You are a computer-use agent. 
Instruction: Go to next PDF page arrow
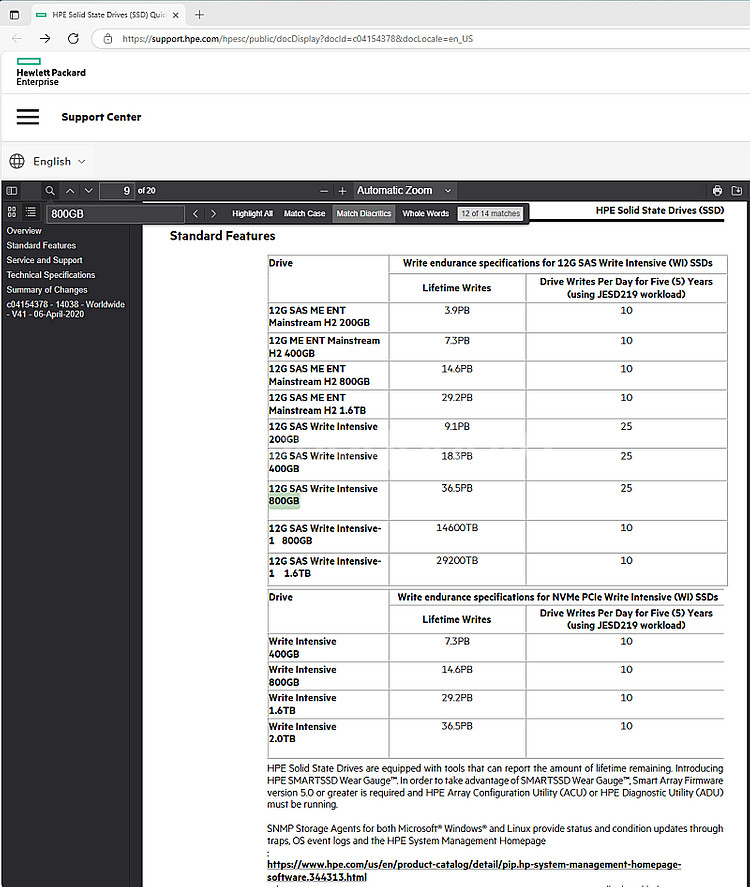pyautogui.click(x=89, y=191)
